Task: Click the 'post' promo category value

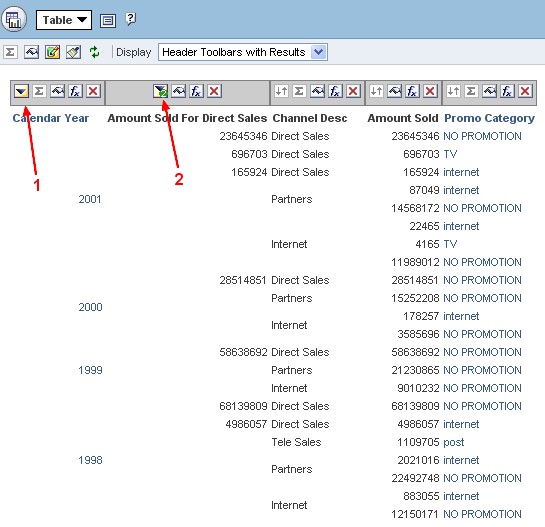Action: (x=454, y=443)
